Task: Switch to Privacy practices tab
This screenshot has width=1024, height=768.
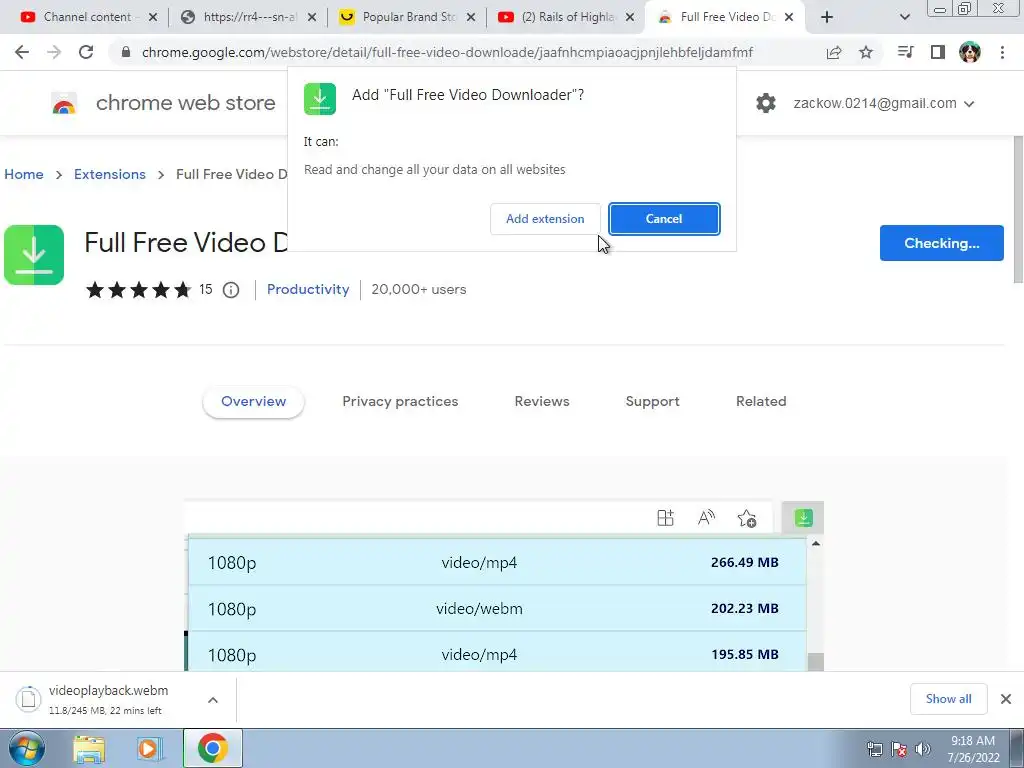Action: point(400,401)
